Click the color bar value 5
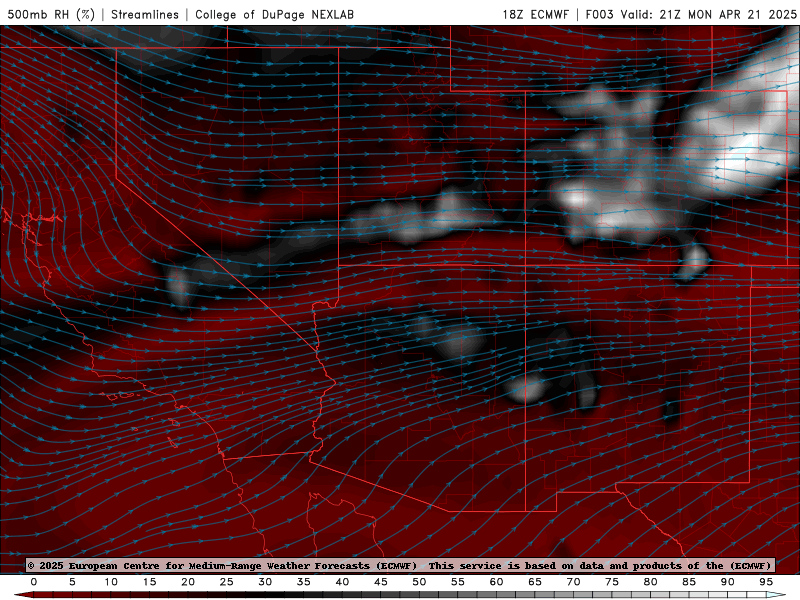Screen dimensions: 800x600 tap(72, 582)
